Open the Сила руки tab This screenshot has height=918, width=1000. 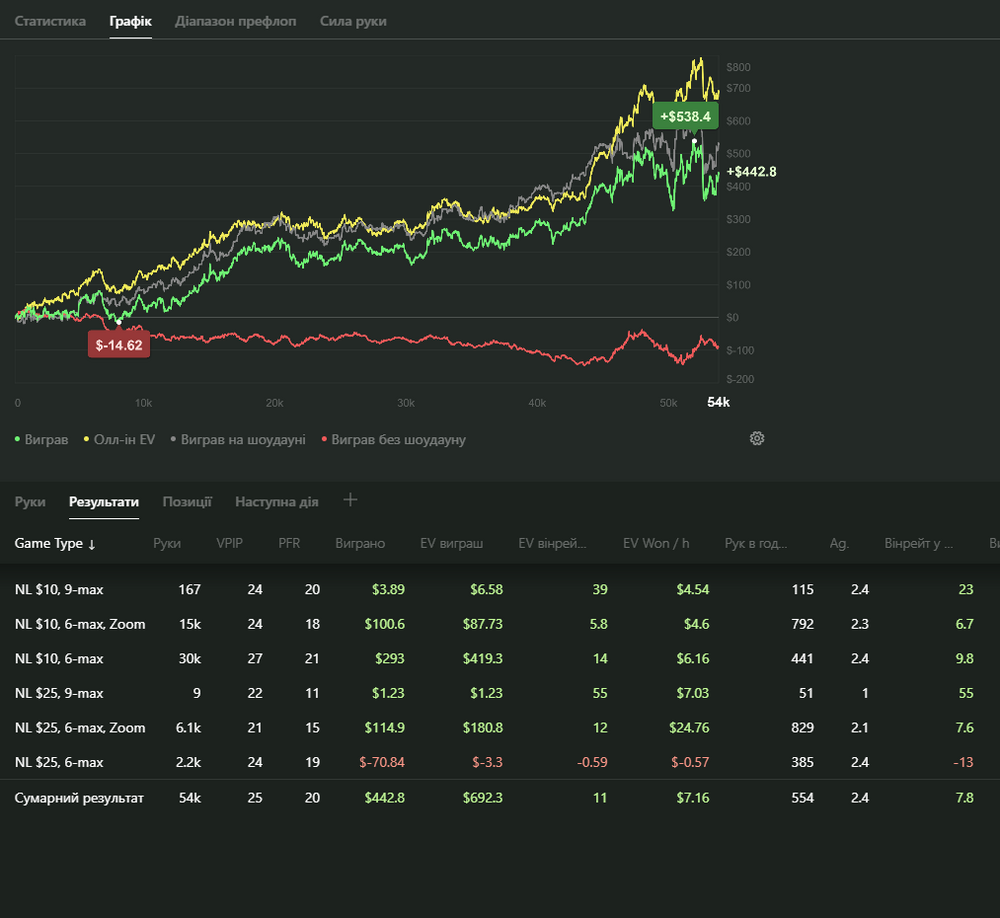[353, 21]
